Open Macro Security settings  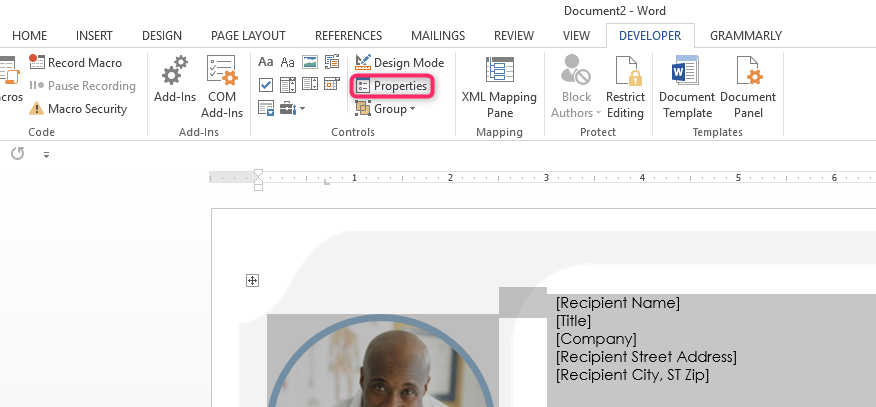click(x=78, y=109)
